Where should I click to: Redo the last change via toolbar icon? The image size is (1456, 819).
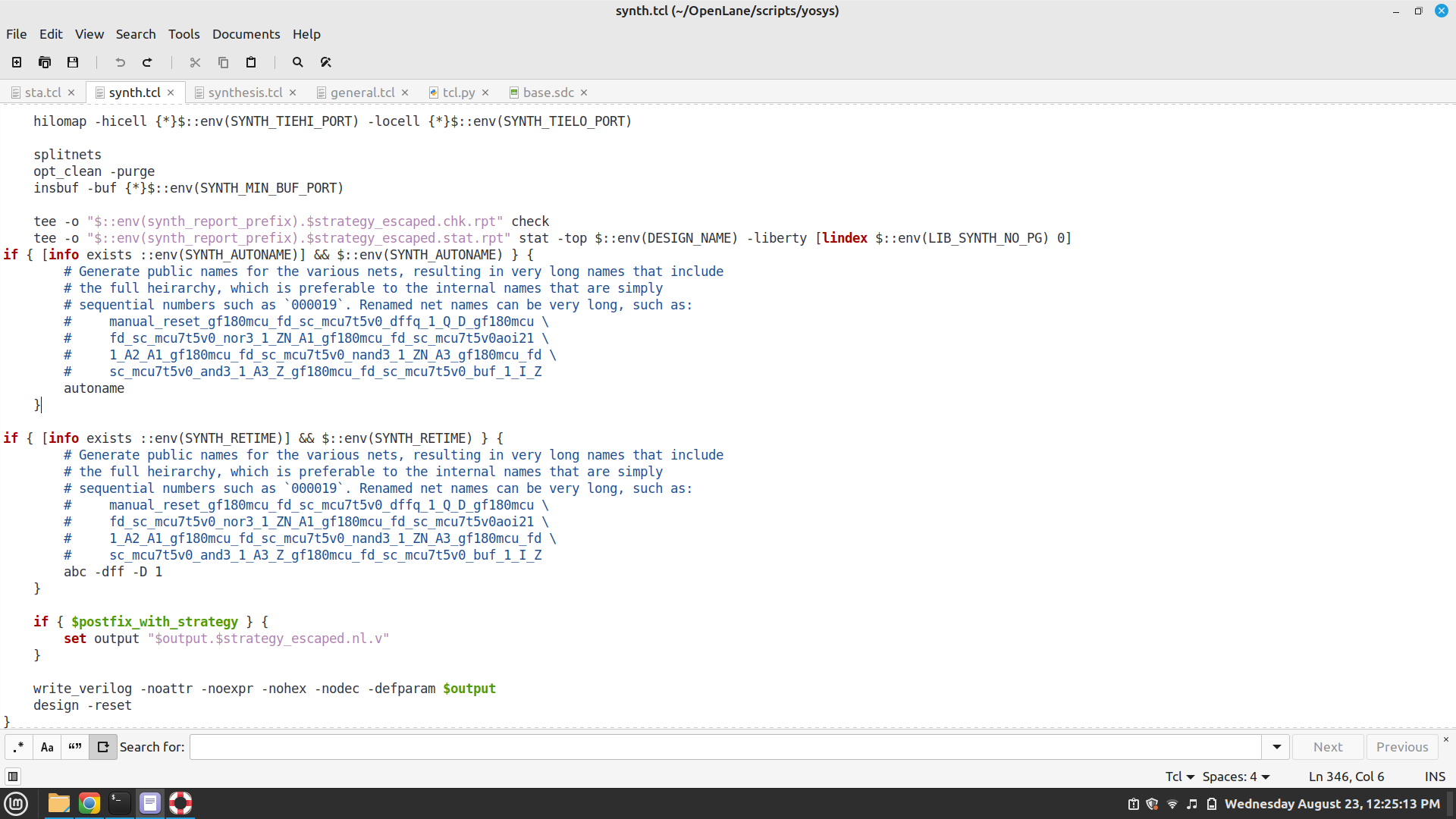147,62
